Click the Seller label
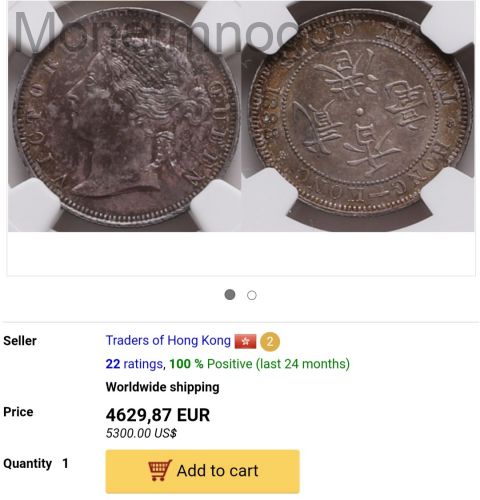This screenshot has width=480, height=500. (20, 341)
